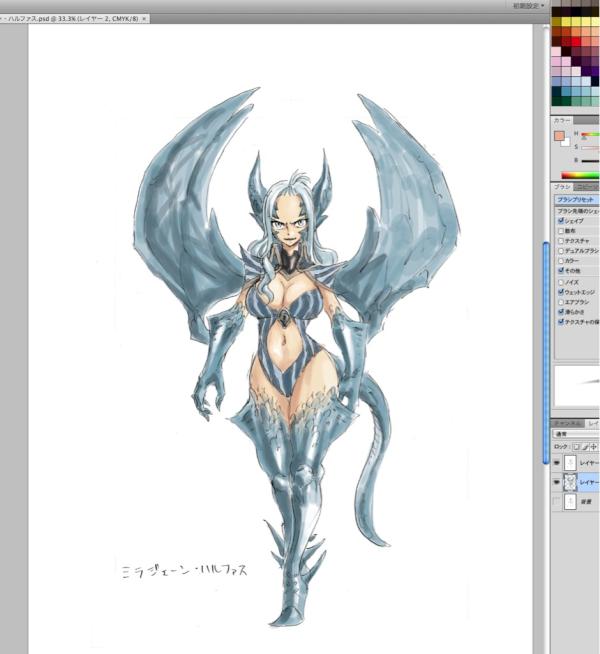Pick the teal blue swatch next to dark navy
This screenshot has width=600, height=654.
click(x=566, y=91)
